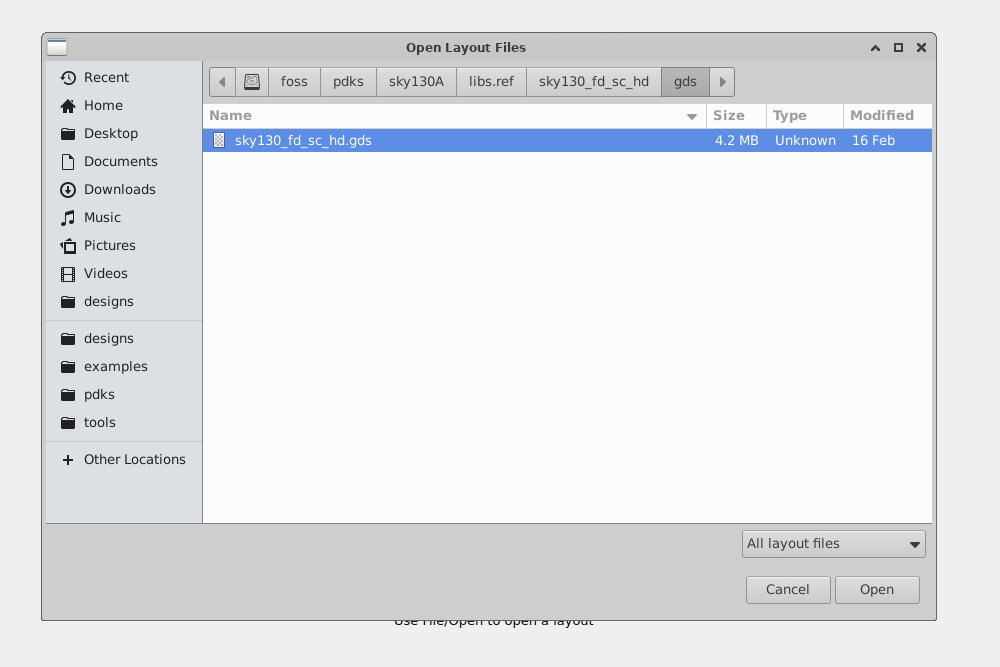The height and width of the screenshot is (667, 1000).
Task: Click the Videos sidebar icon
Action: click(x=67, y=273)
